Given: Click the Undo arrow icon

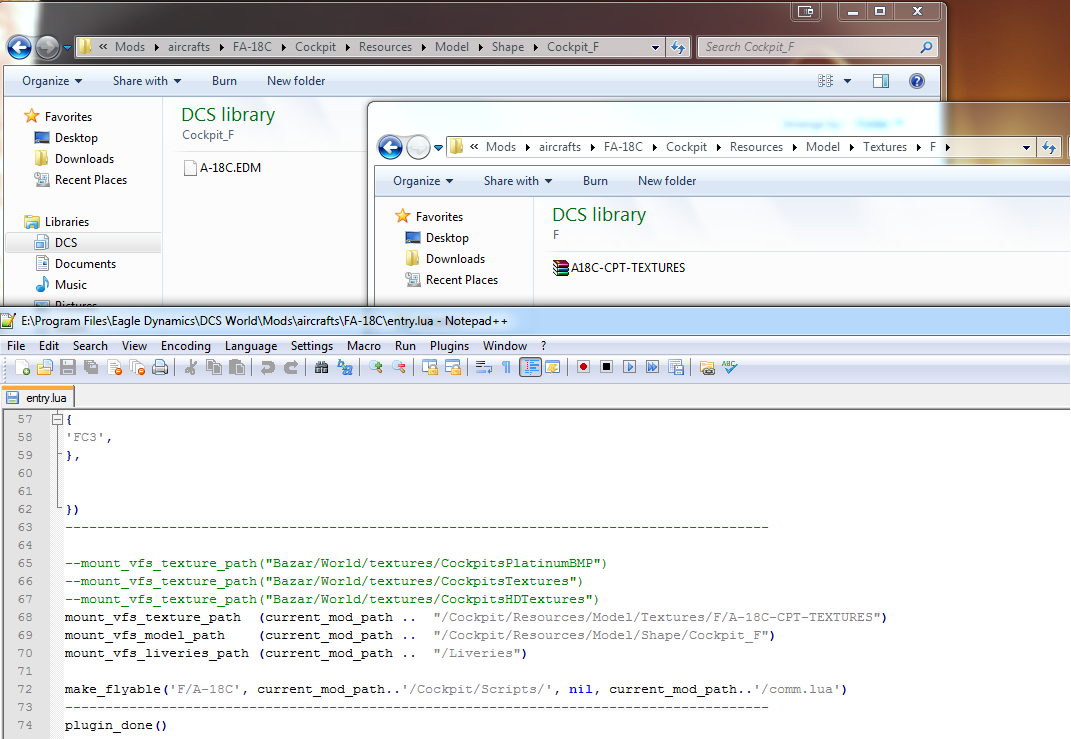Looking at the screenshot, I should pos(268,367).
